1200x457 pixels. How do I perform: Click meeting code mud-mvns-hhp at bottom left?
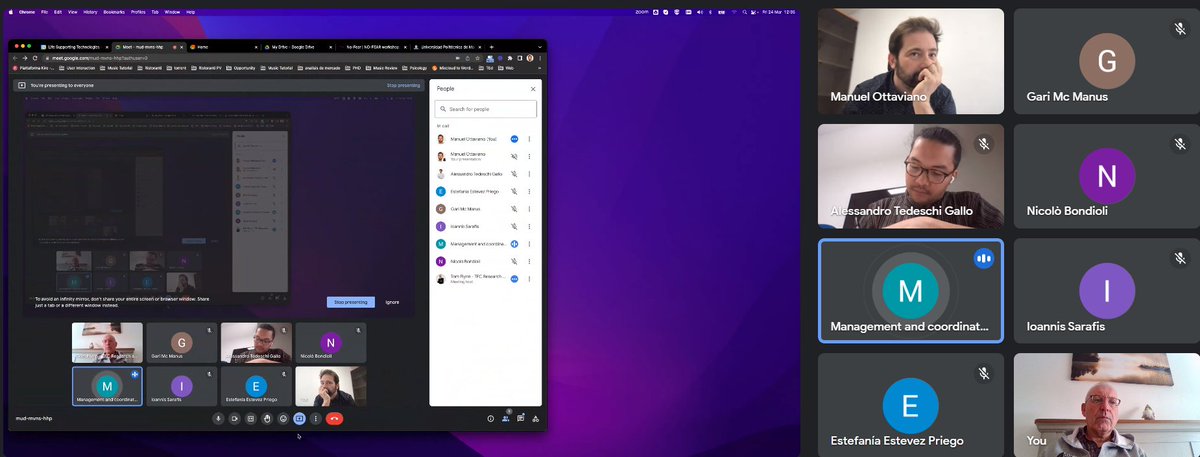(34, 418)
